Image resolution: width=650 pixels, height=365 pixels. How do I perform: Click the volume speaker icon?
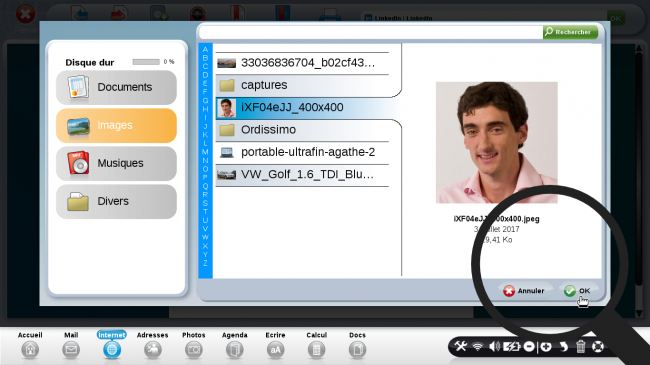[494, 346]
